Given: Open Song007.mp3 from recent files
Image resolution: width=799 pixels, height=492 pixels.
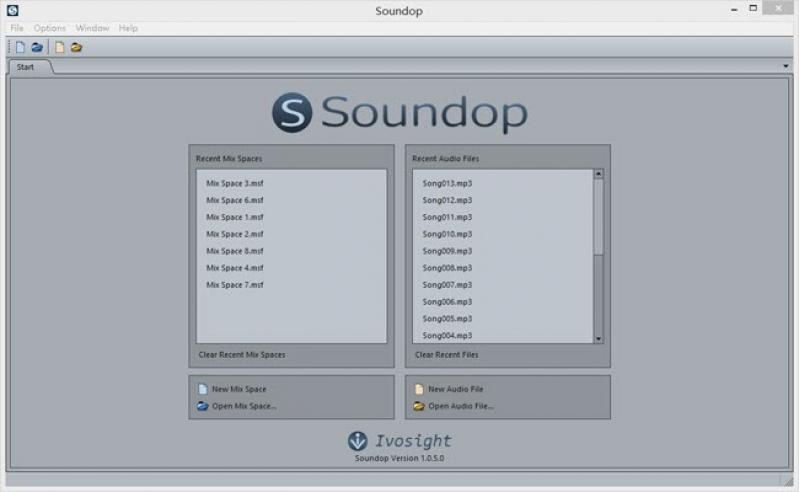Looking at the screenshot, I should click(447, 285).
